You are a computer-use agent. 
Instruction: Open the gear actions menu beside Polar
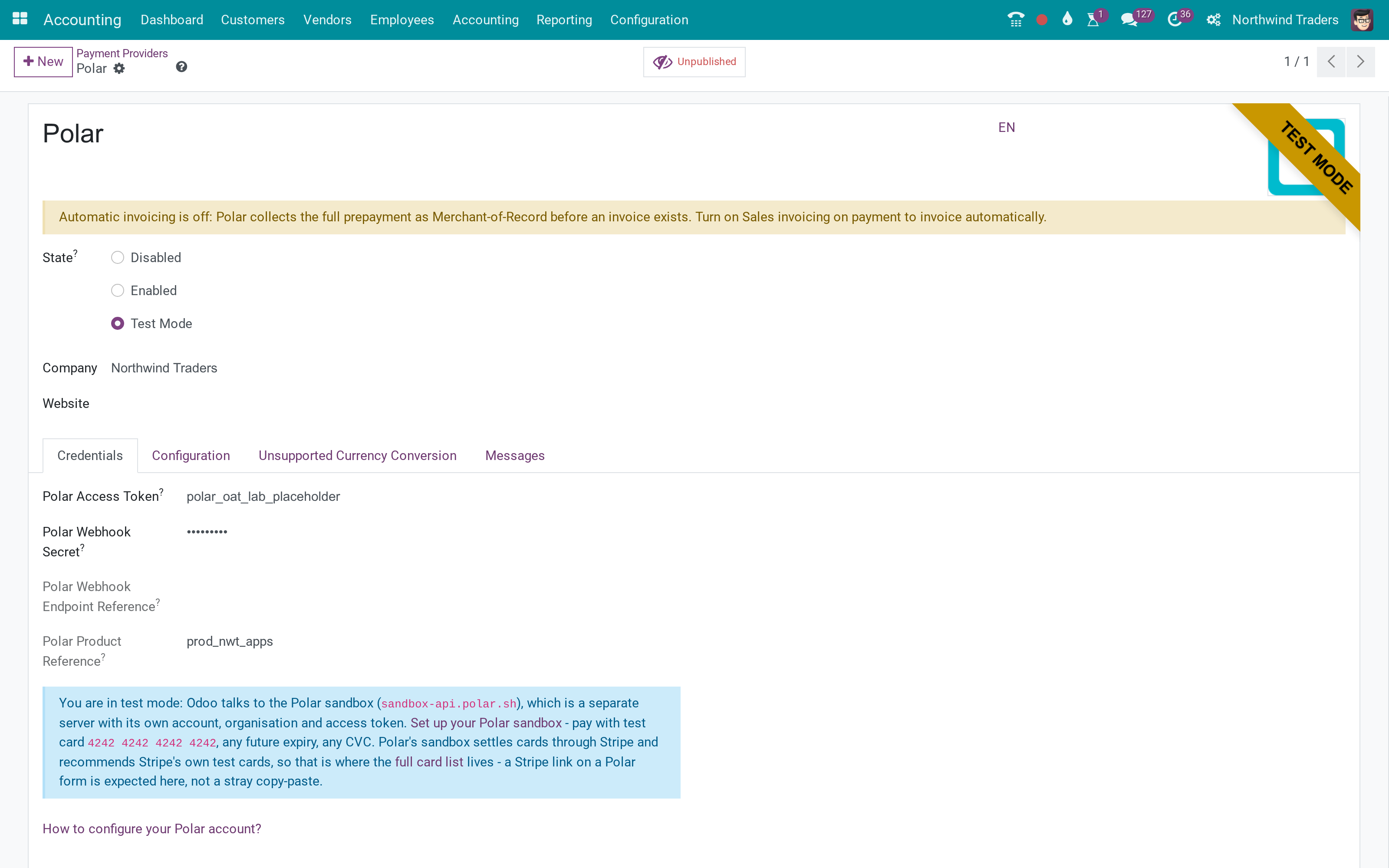[x=119, y=68]
